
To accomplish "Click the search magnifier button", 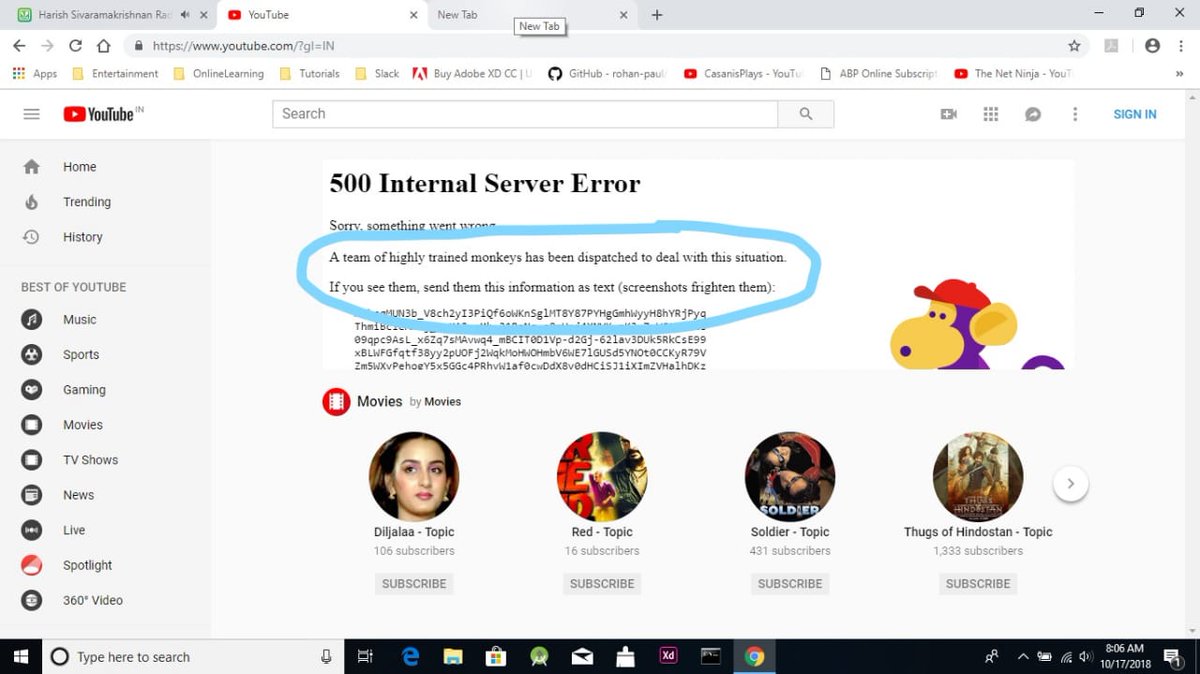I will 806,114.
